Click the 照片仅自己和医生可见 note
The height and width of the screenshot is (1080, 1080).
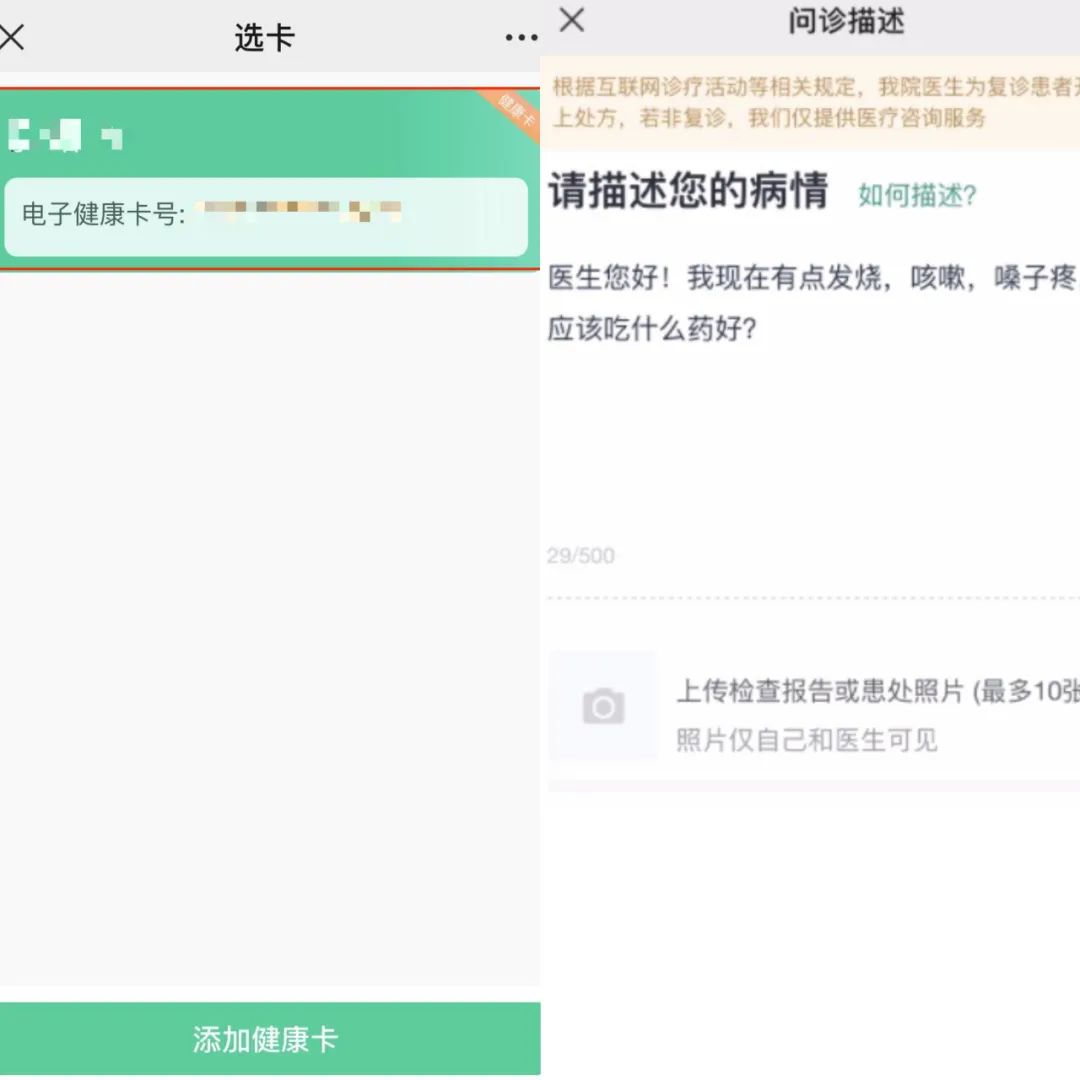[807, 741]
